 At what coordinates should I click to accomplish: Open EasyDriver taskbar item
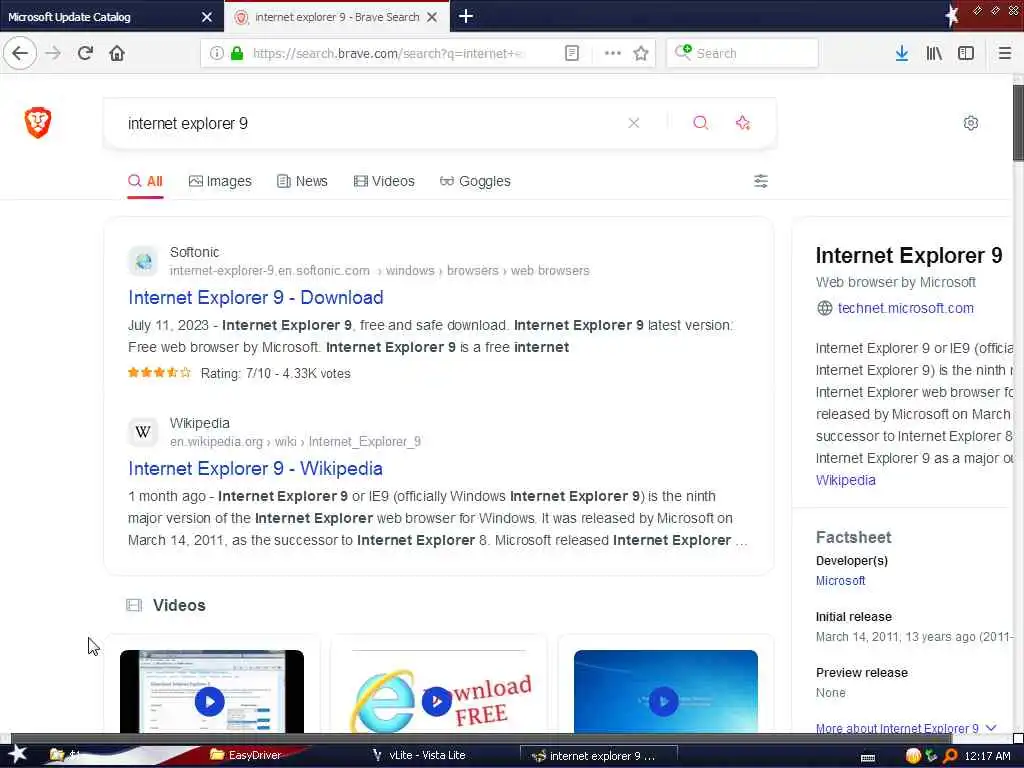[246, 755]
